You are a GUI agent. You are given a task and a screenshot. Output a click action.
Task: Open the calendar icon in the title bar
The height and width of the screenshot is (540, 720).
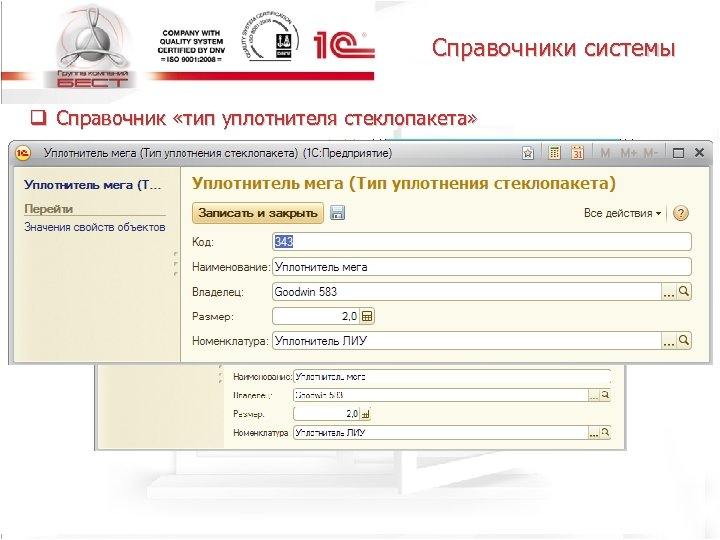578,153
